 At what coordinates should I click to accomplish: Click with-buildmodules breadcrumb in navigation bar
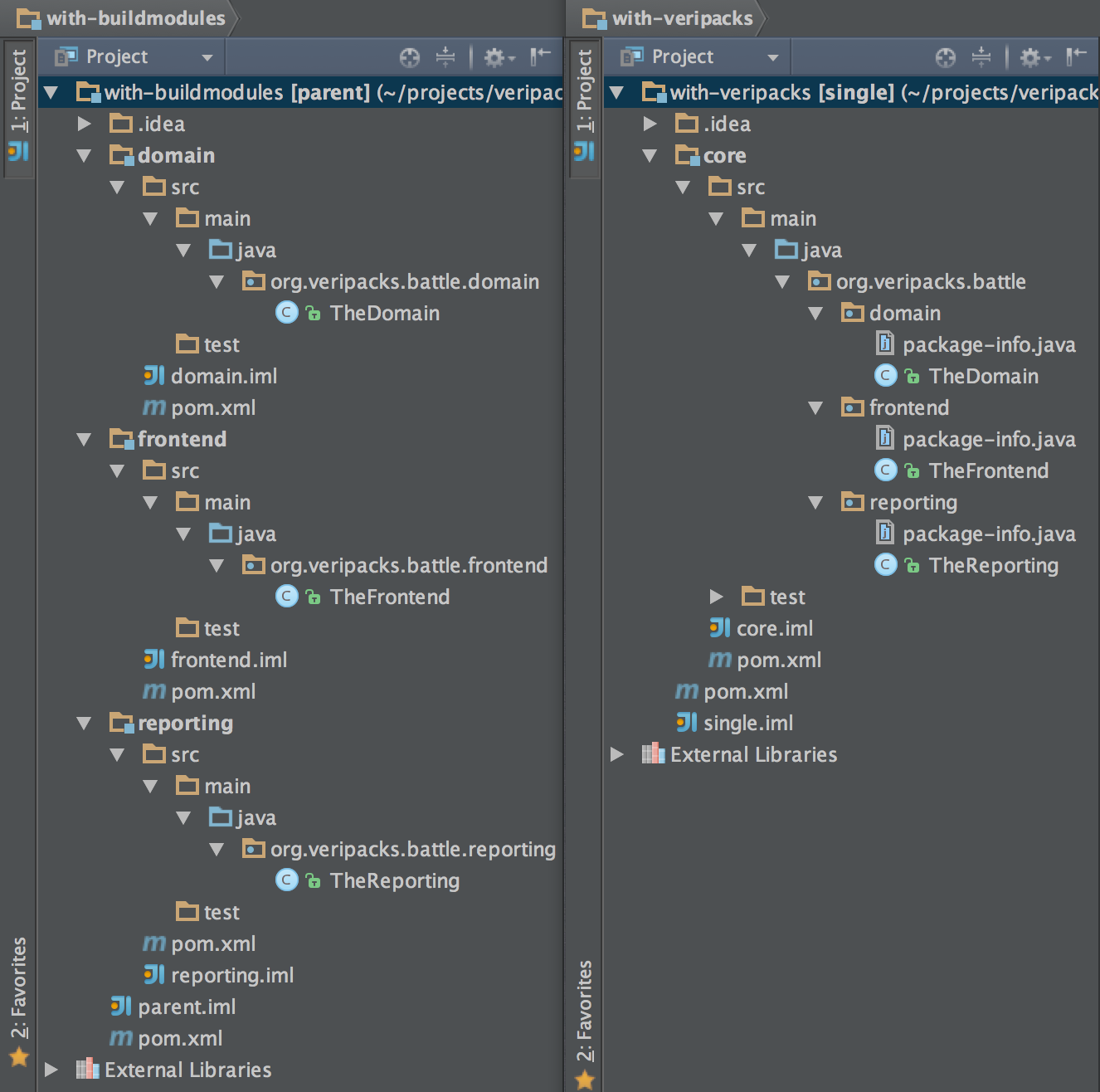pos(121,18)
